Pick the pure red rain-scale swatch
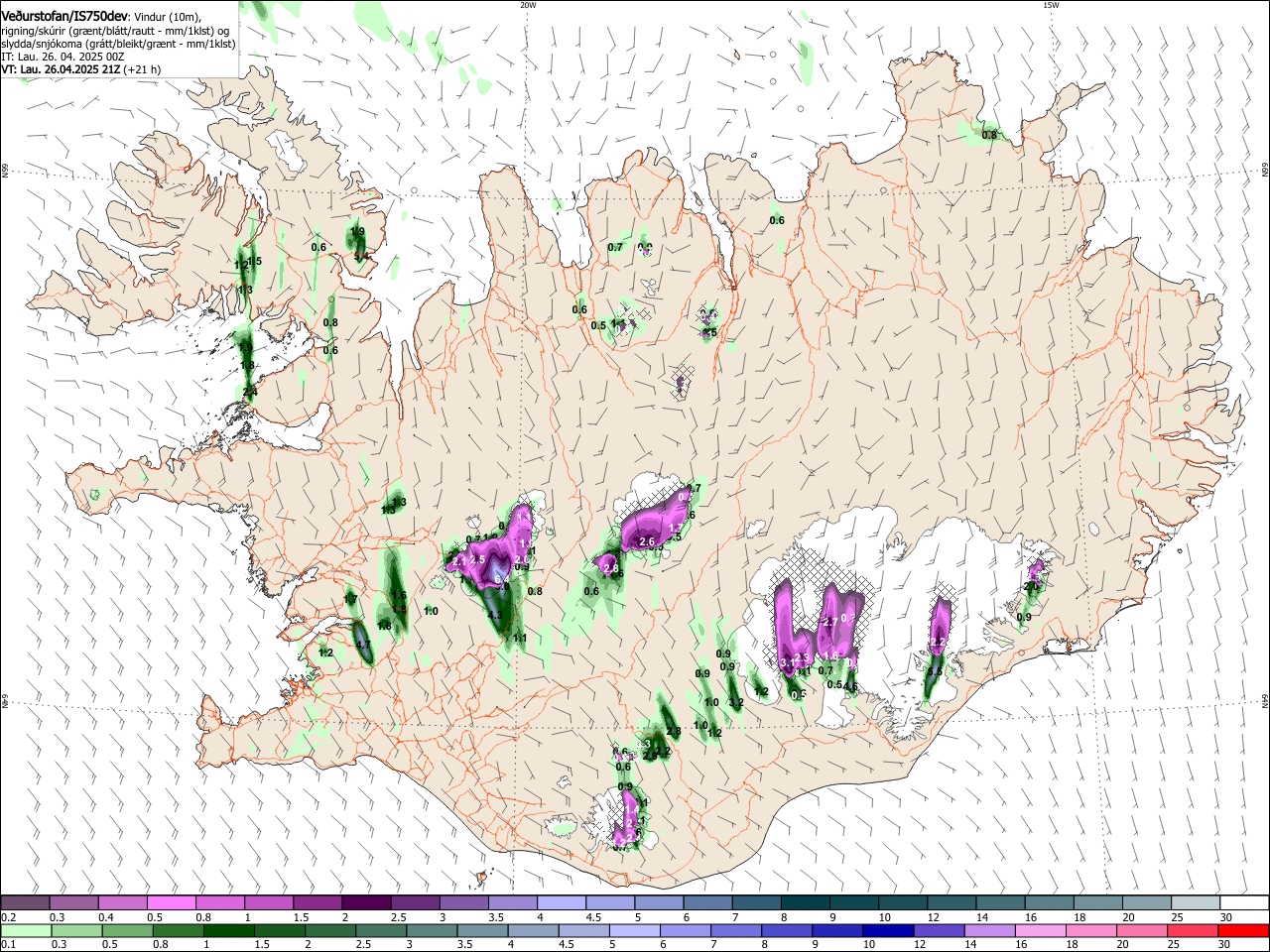Viewport: 1270px width, 952px height. click(x=1243, y=931)
